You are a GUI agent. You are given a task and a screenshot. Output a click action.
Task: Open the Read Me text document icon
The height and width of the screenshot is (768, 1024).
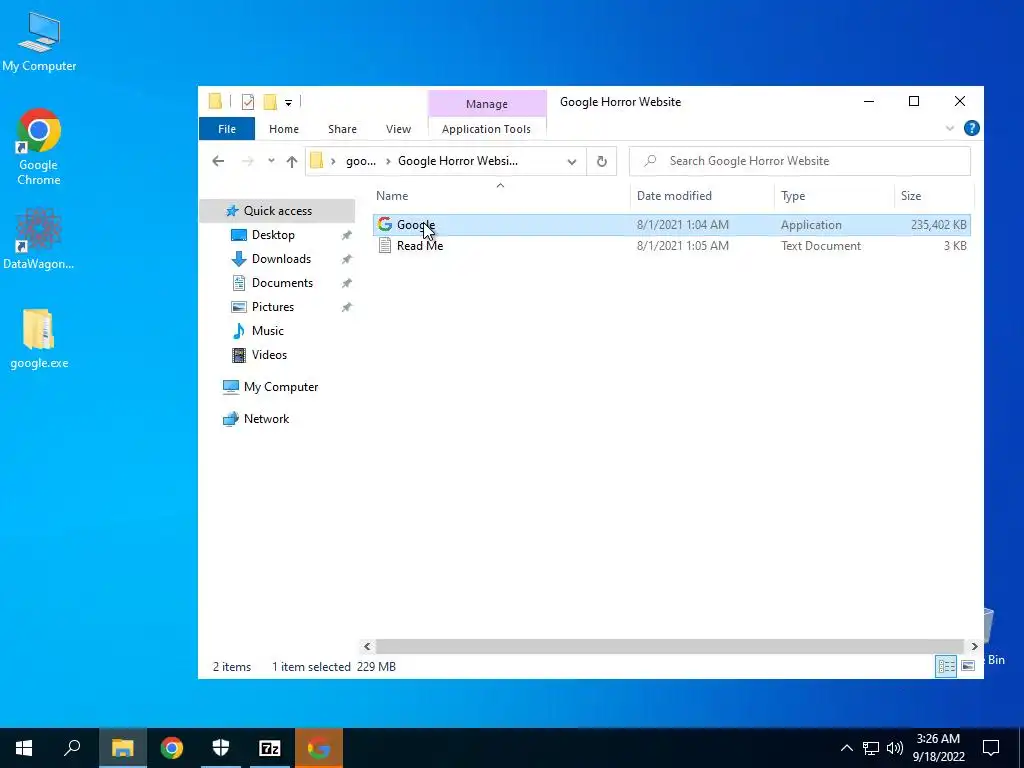[385, 246]
